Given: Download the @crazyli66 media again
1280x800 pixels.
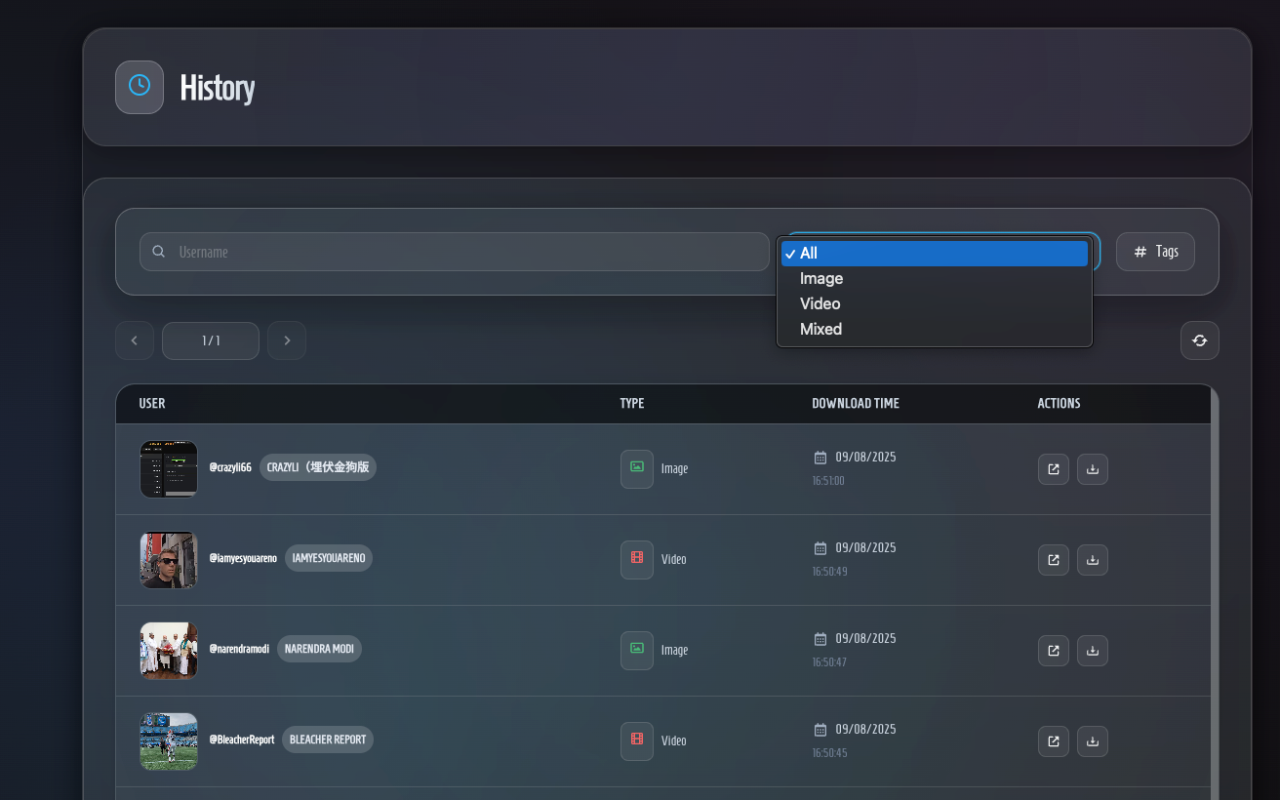Looking at the screenshot, I should click(x=1092, y=469).
